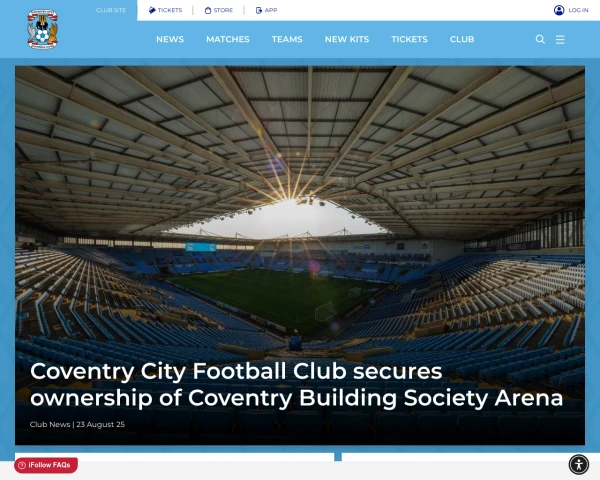
Task: Open the Matches menu
Action: pyautogui.click(x=228, y=39)
